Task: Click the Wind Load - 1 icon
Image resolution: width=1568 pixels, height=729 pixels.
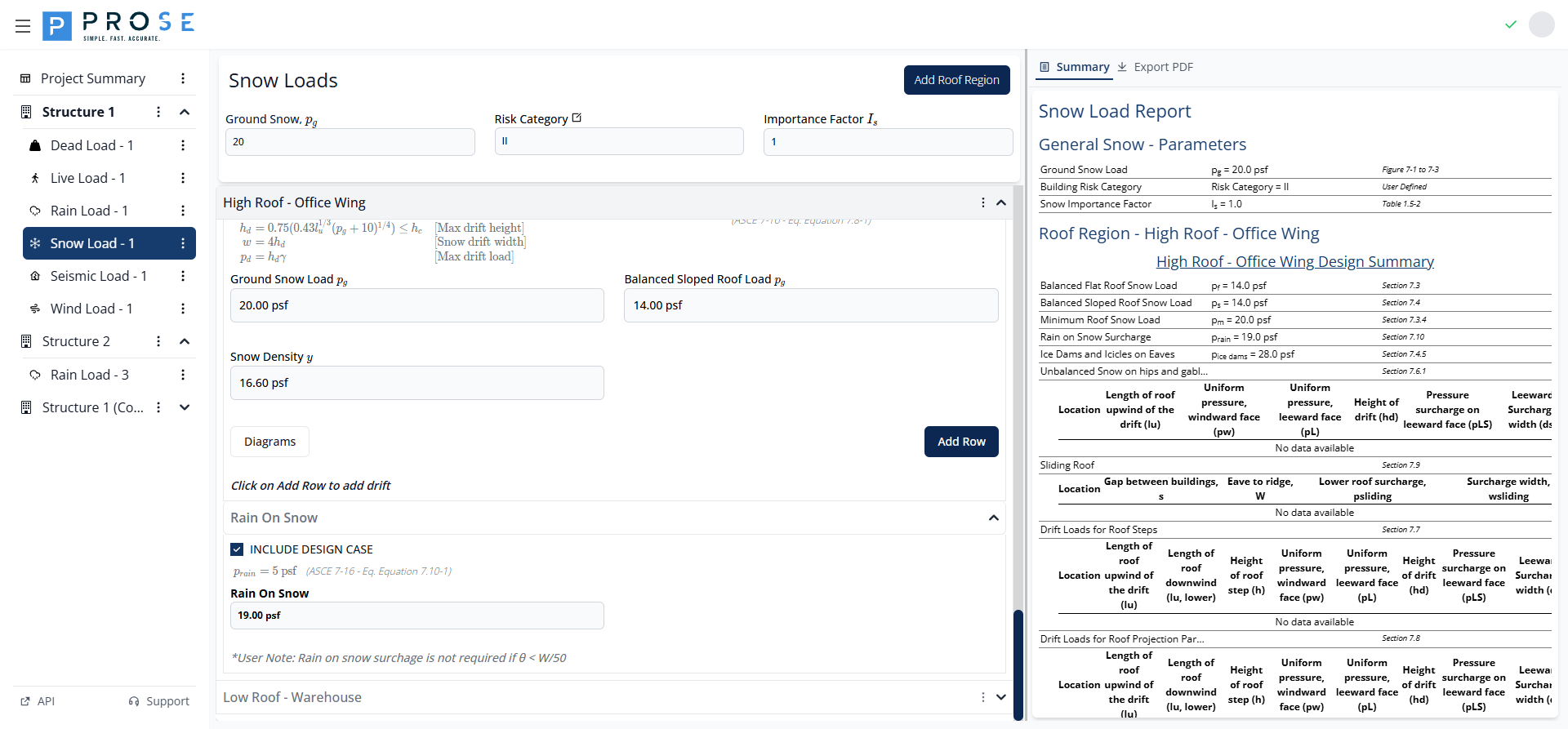Action: click(x=35, y=309)
